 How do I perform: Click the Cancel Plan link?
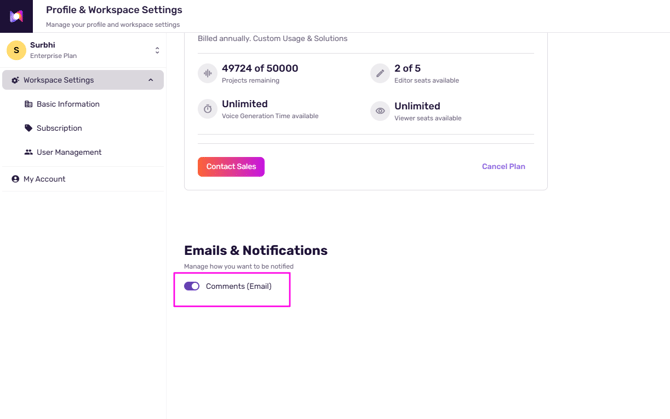click(x=503, y=167)
